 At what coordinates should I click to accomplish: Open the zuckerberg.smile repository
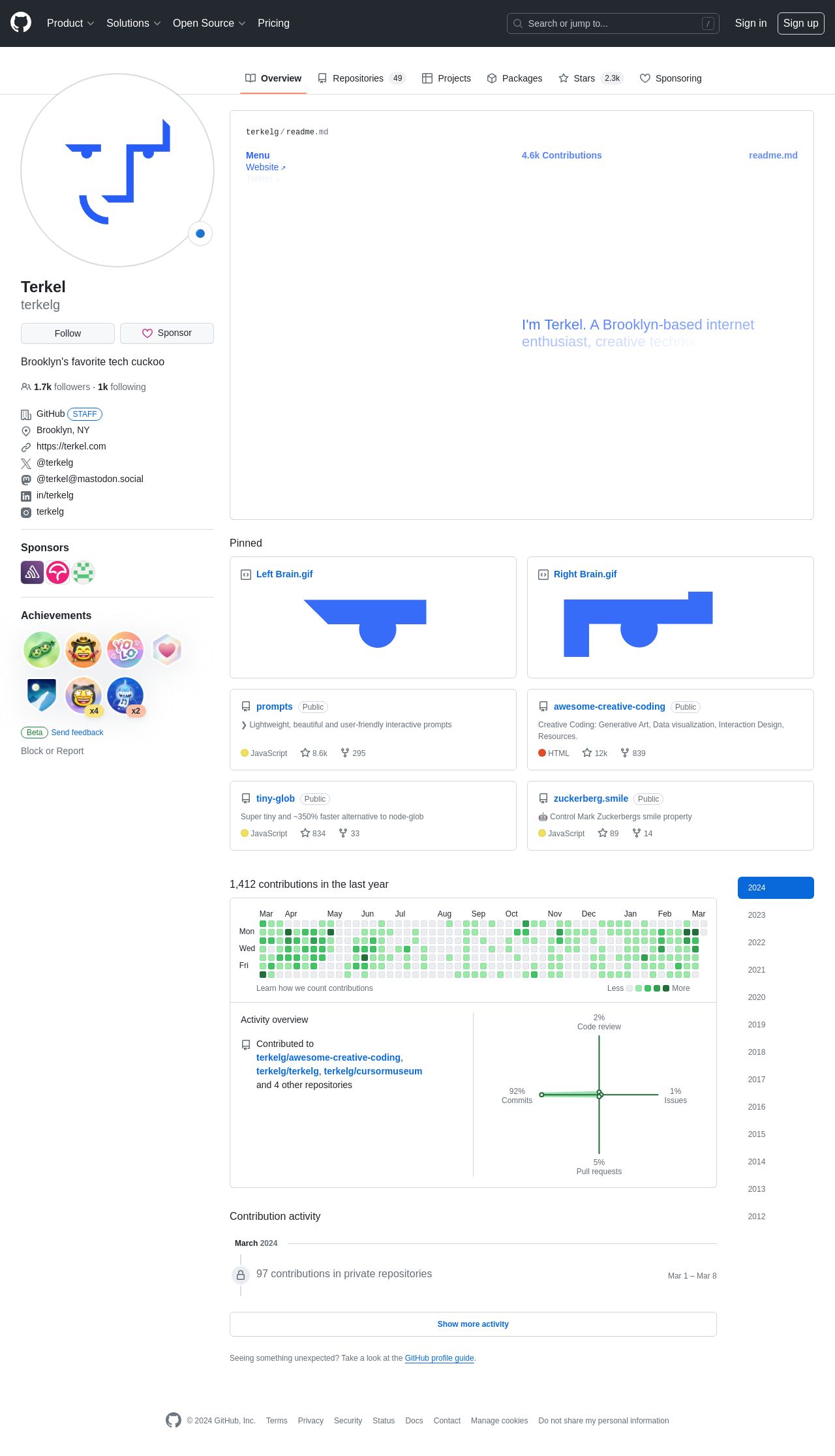[x=591, y=798]
